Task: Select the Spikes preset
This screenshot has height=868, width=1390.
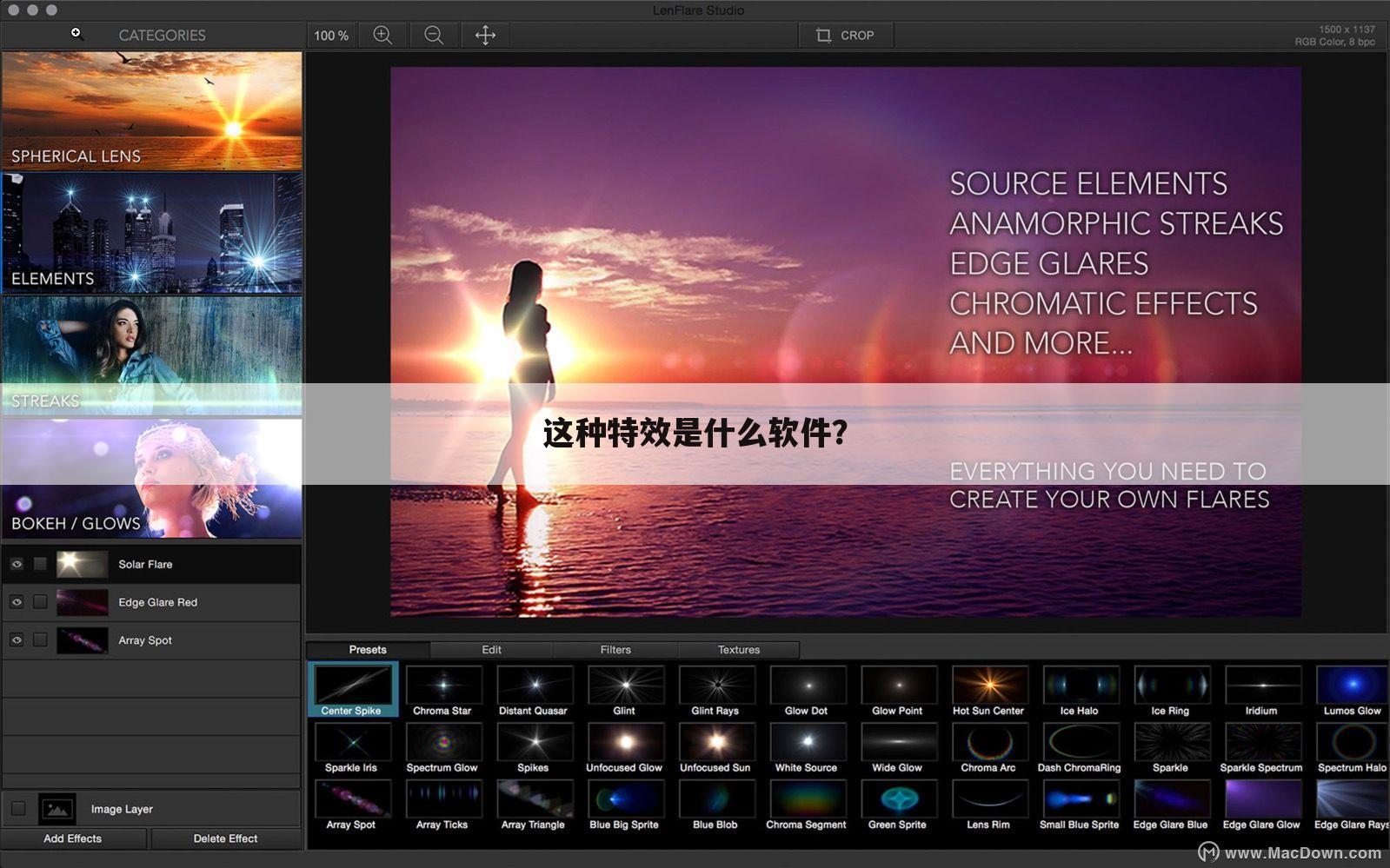Action: pyautogui.click(x=534, y=747)
